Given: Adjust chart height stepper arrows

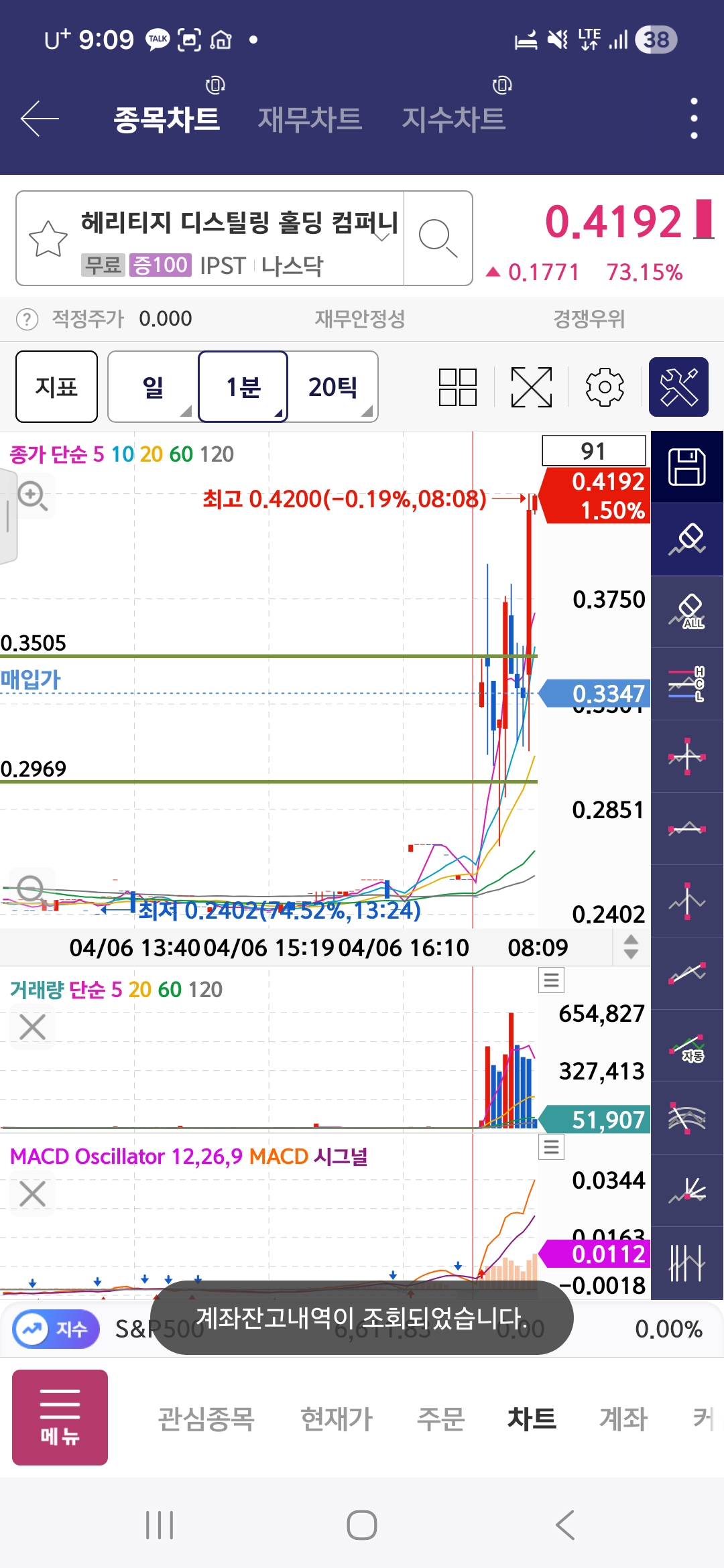Looking at the screenshot, I should pyautogui.click(x=631, y=947).
